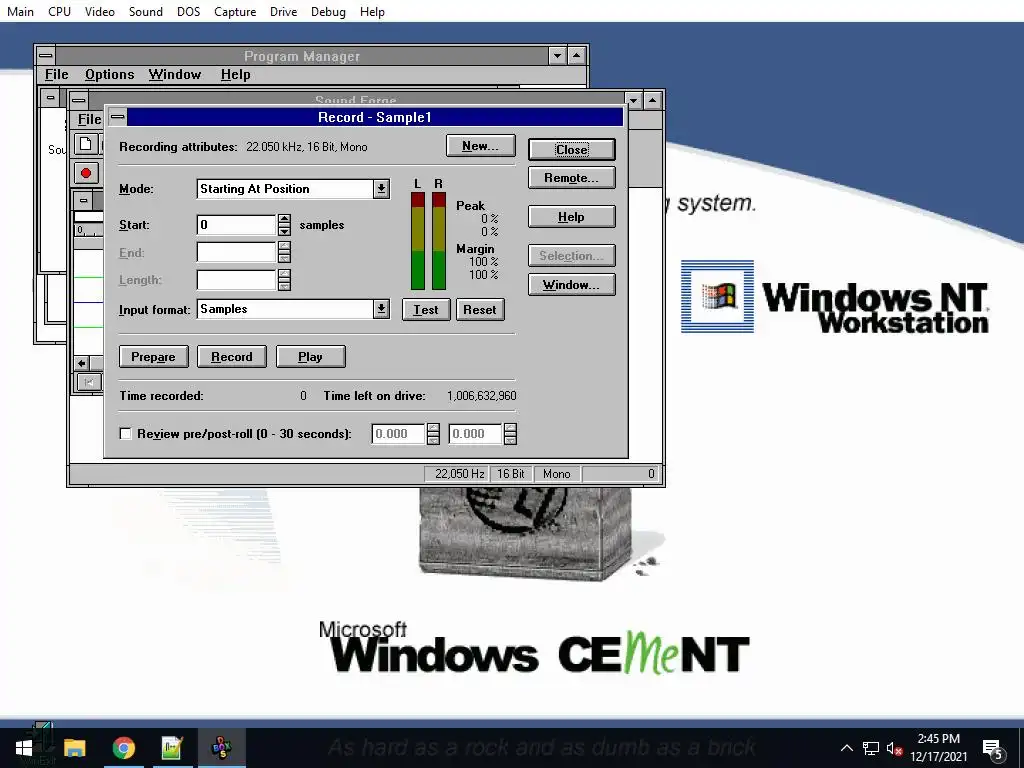Click the 16 Bit status bar field
This screenshot has height=768, width=1024.
pyautogui.click(x=511, y=474)
